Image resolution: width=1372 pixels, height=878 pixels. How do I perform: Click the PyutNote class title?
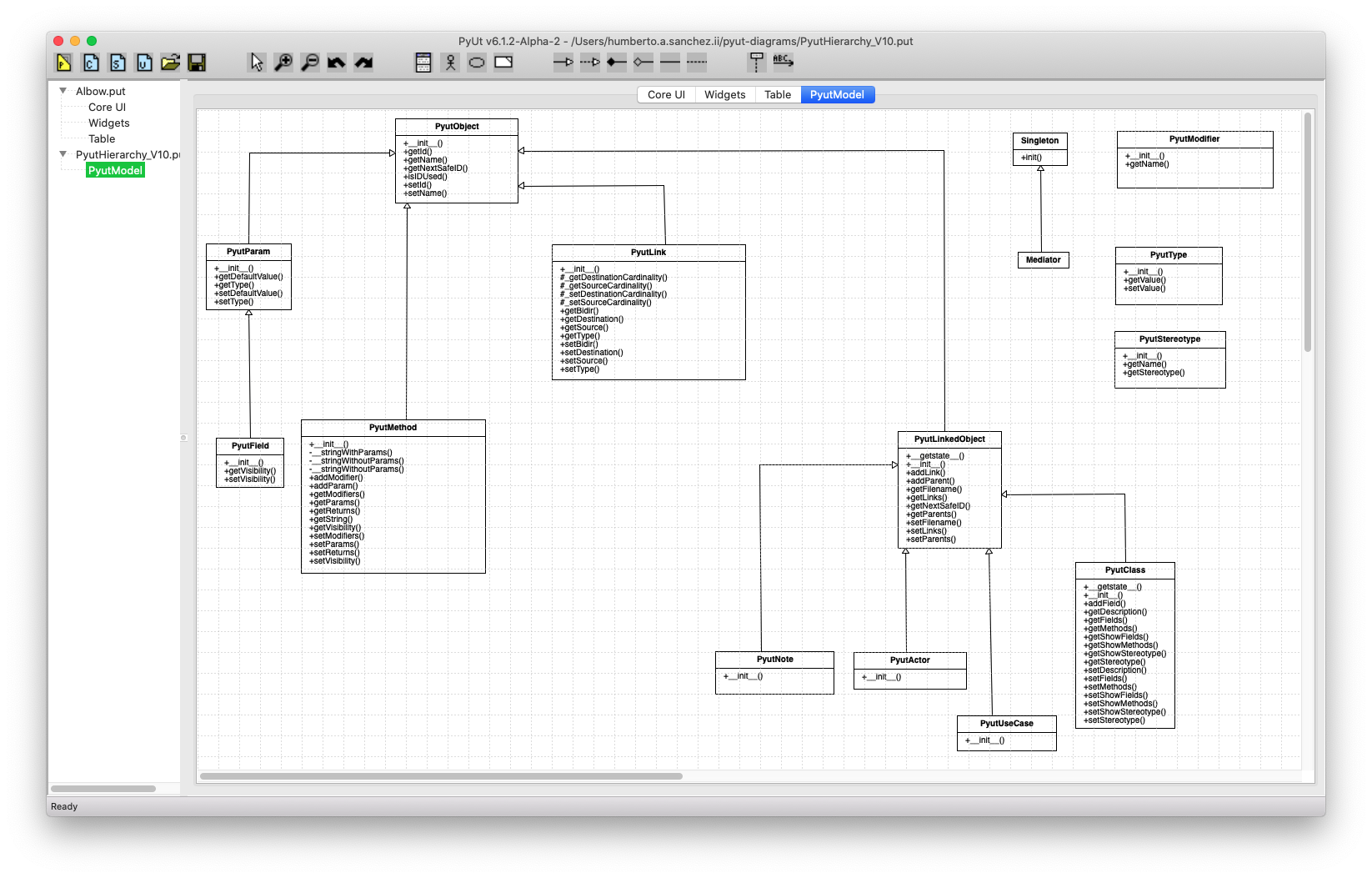(x=775, y=660)
